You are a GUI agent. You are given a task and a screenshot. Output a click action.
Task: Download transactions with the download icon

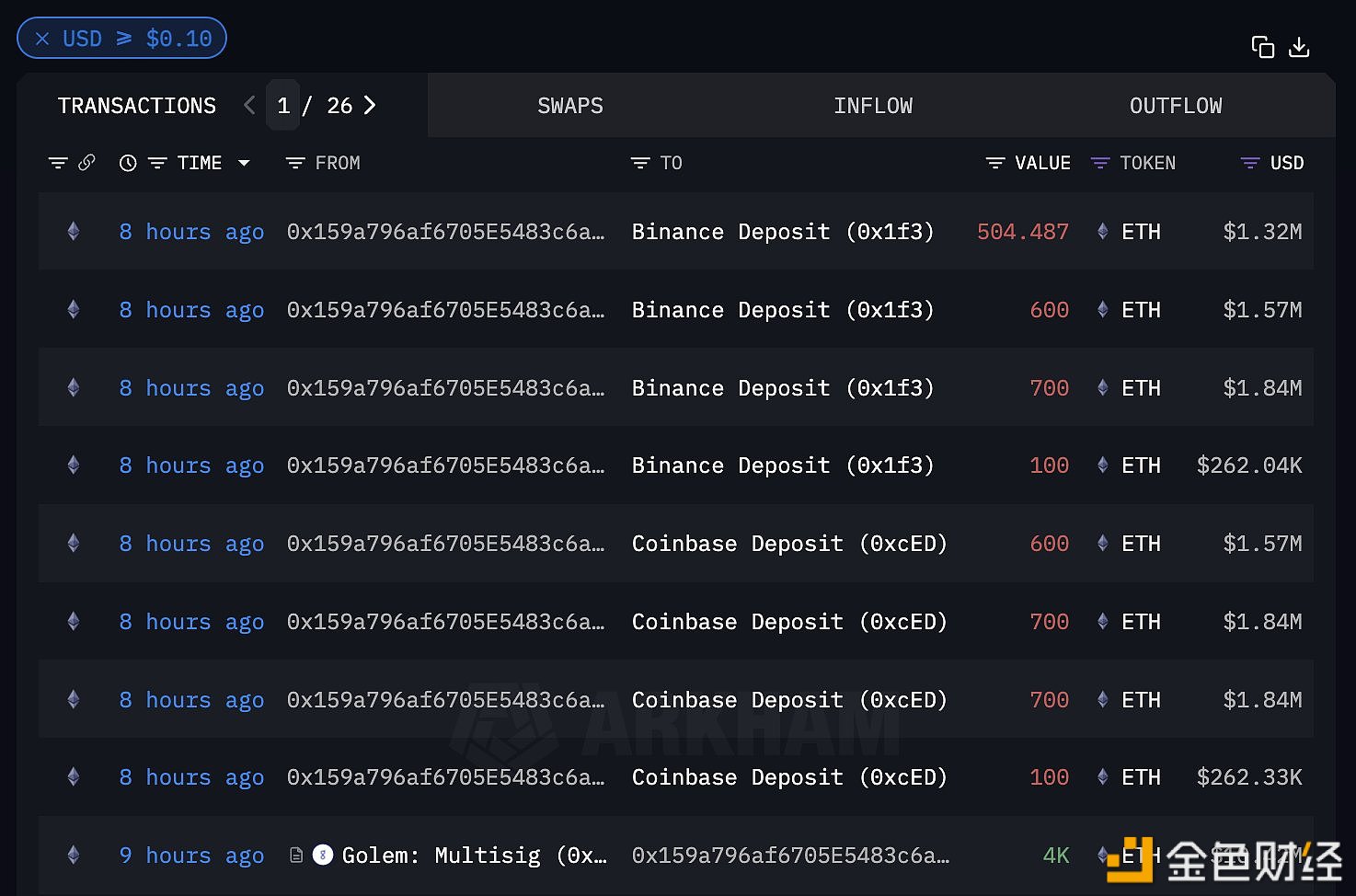(1299, 47)
